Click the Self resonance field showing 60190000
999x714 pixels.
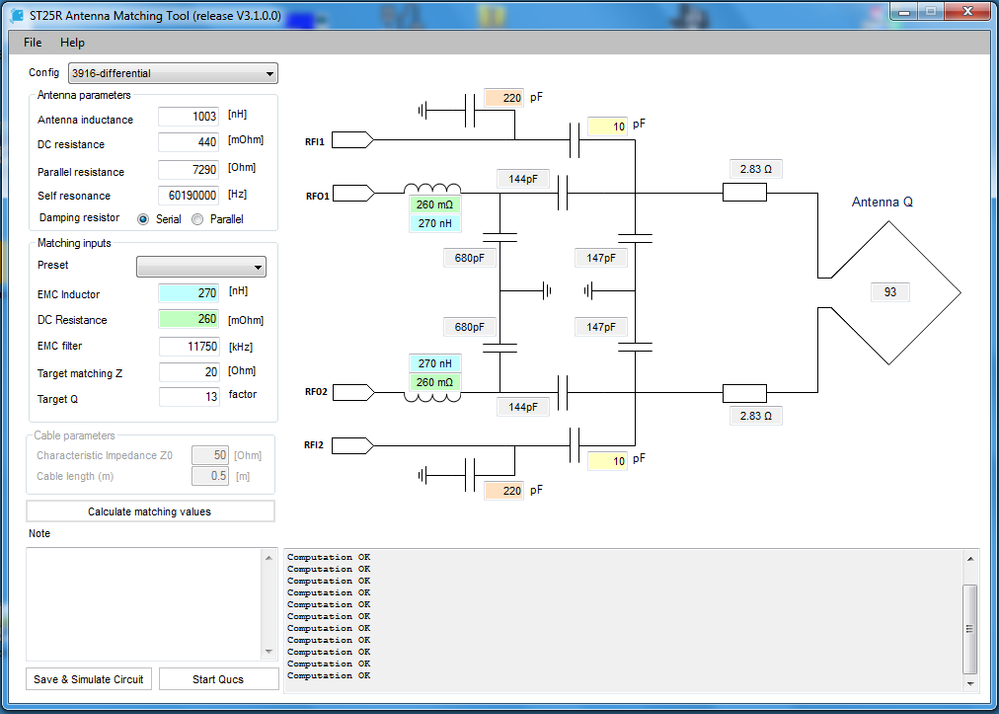point(189,196)
